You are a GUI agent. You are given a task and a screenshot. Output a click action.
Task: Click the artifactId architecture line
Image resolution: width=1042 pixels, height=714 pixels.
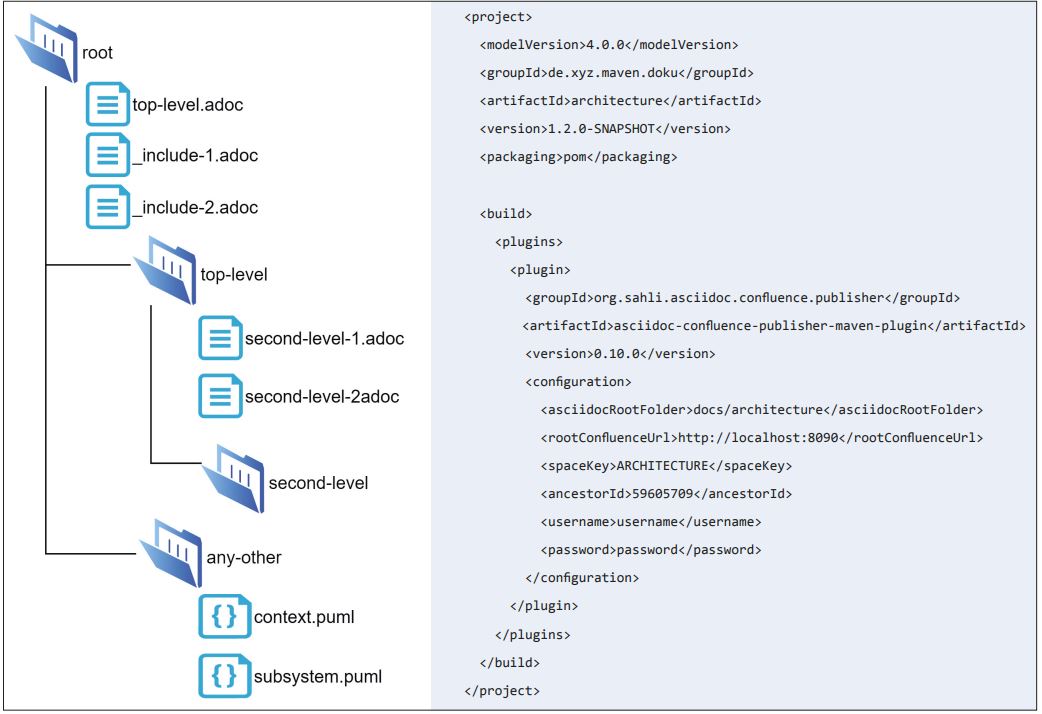point(620,101)
